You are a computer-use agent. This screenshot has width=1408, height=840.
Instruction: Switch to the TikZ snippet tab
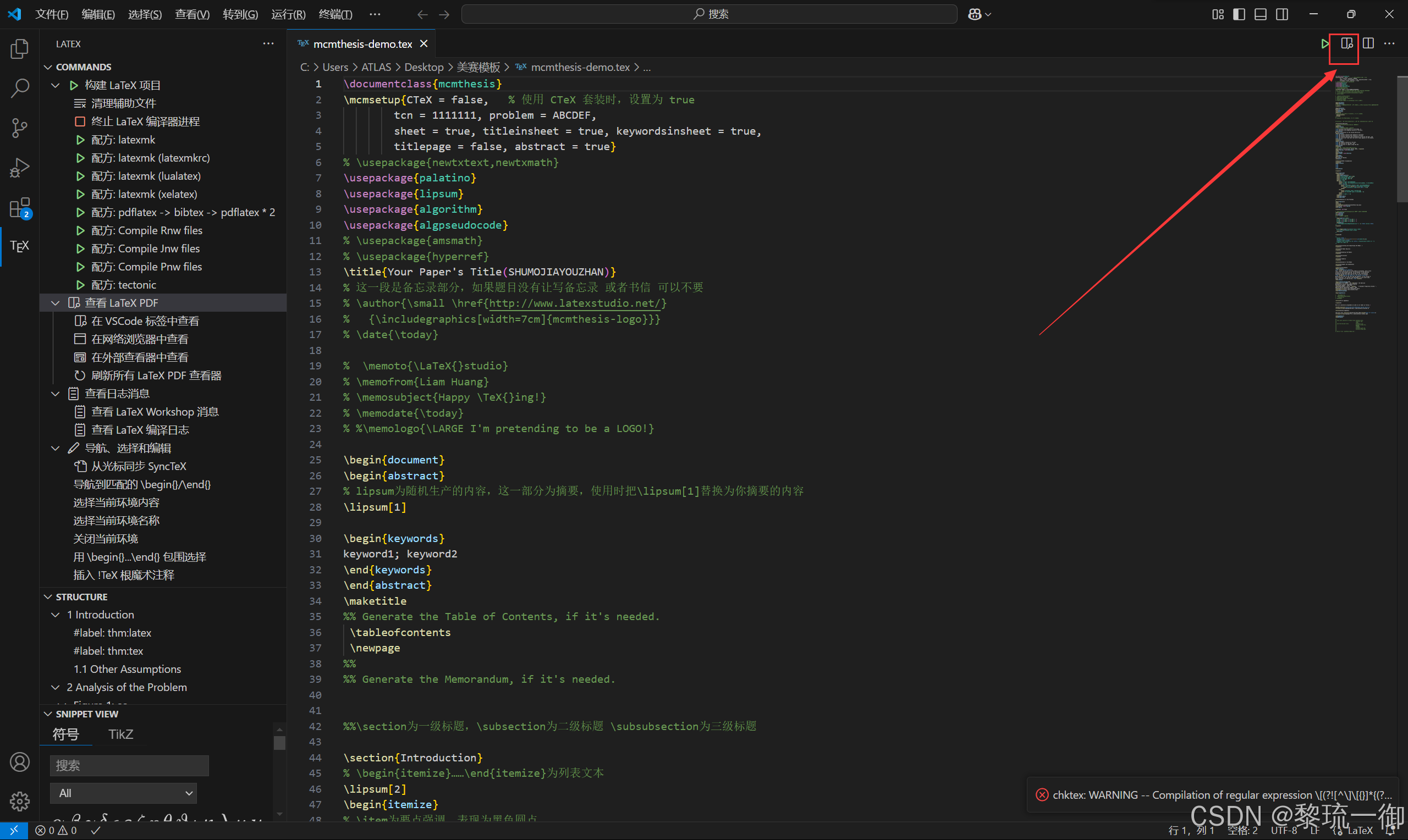tap(120, 734)
